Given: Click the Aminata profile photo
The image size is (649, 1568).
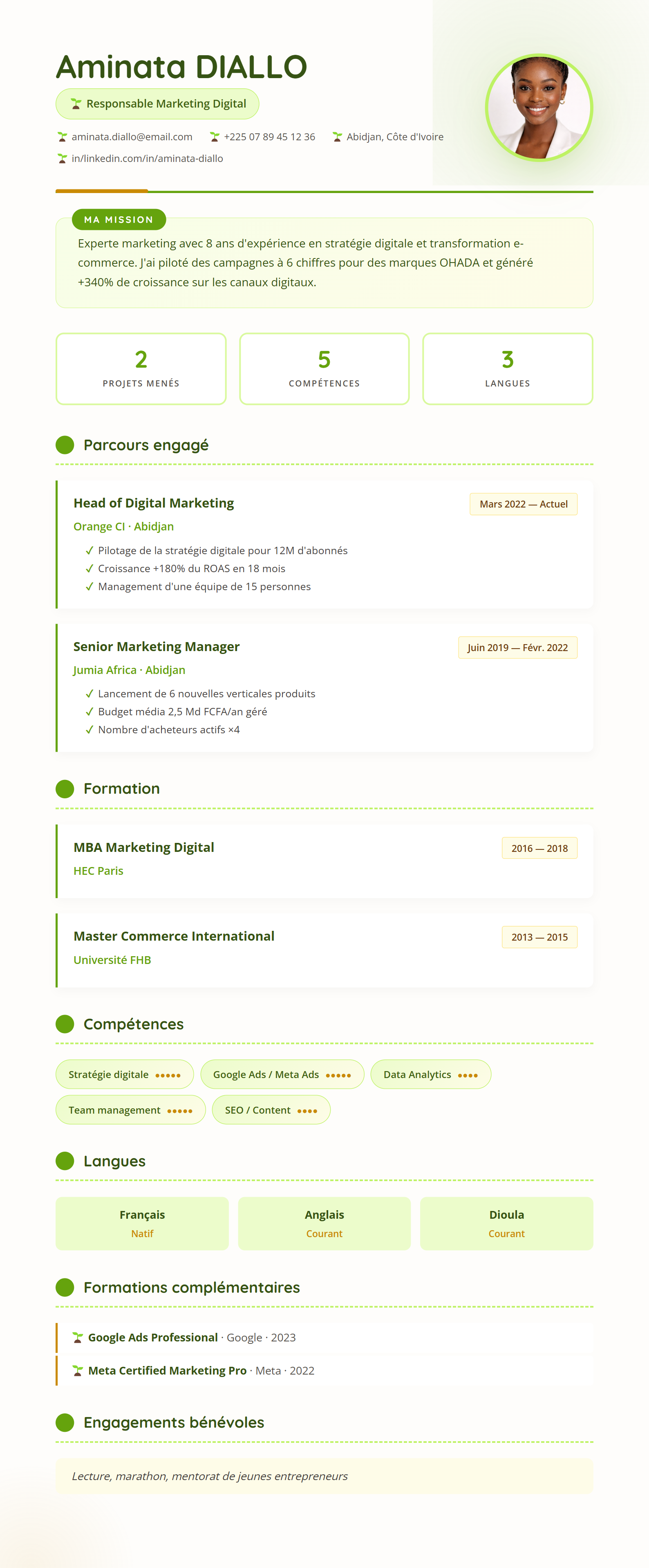Looking at the screenshot, I should [539, 108].
